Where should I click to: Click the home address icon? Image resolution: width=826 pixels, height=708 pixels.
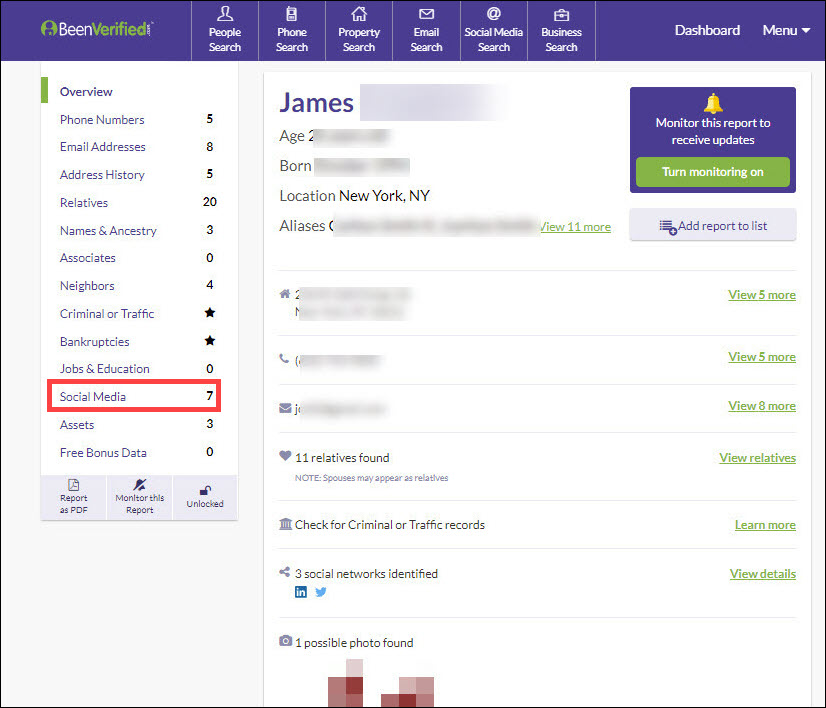(285, 293)
